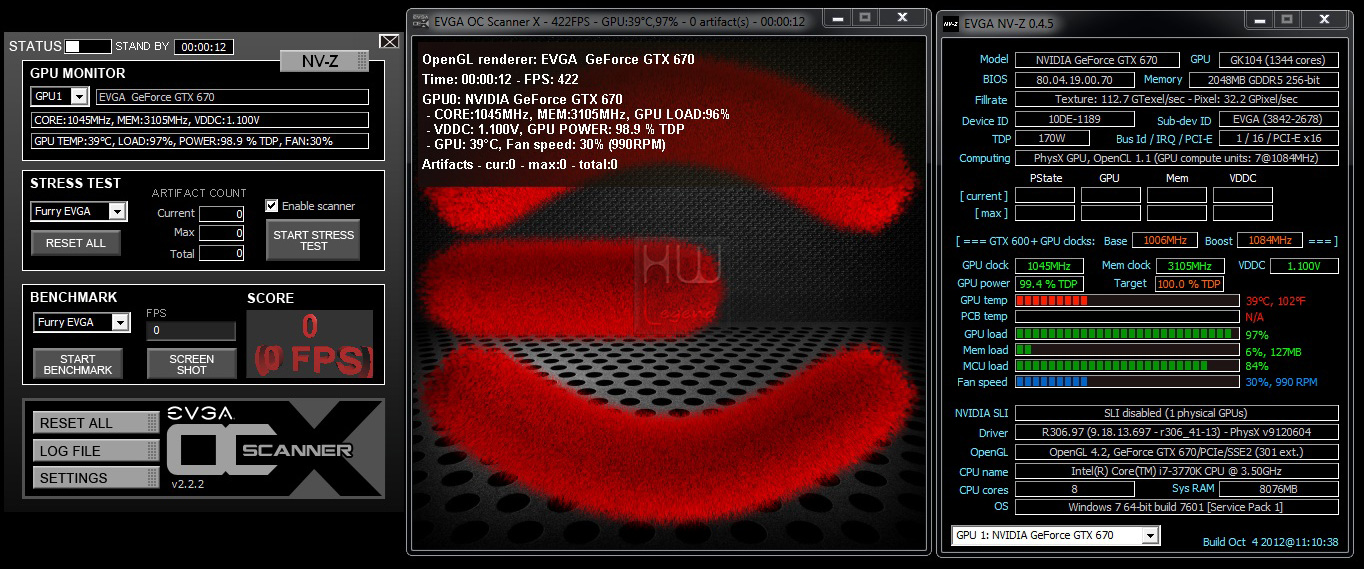Click the elapsed time 00:00:12 field
Image resolution: width=1364 pixels, height=569 pixels.
[x=204, y=47]
